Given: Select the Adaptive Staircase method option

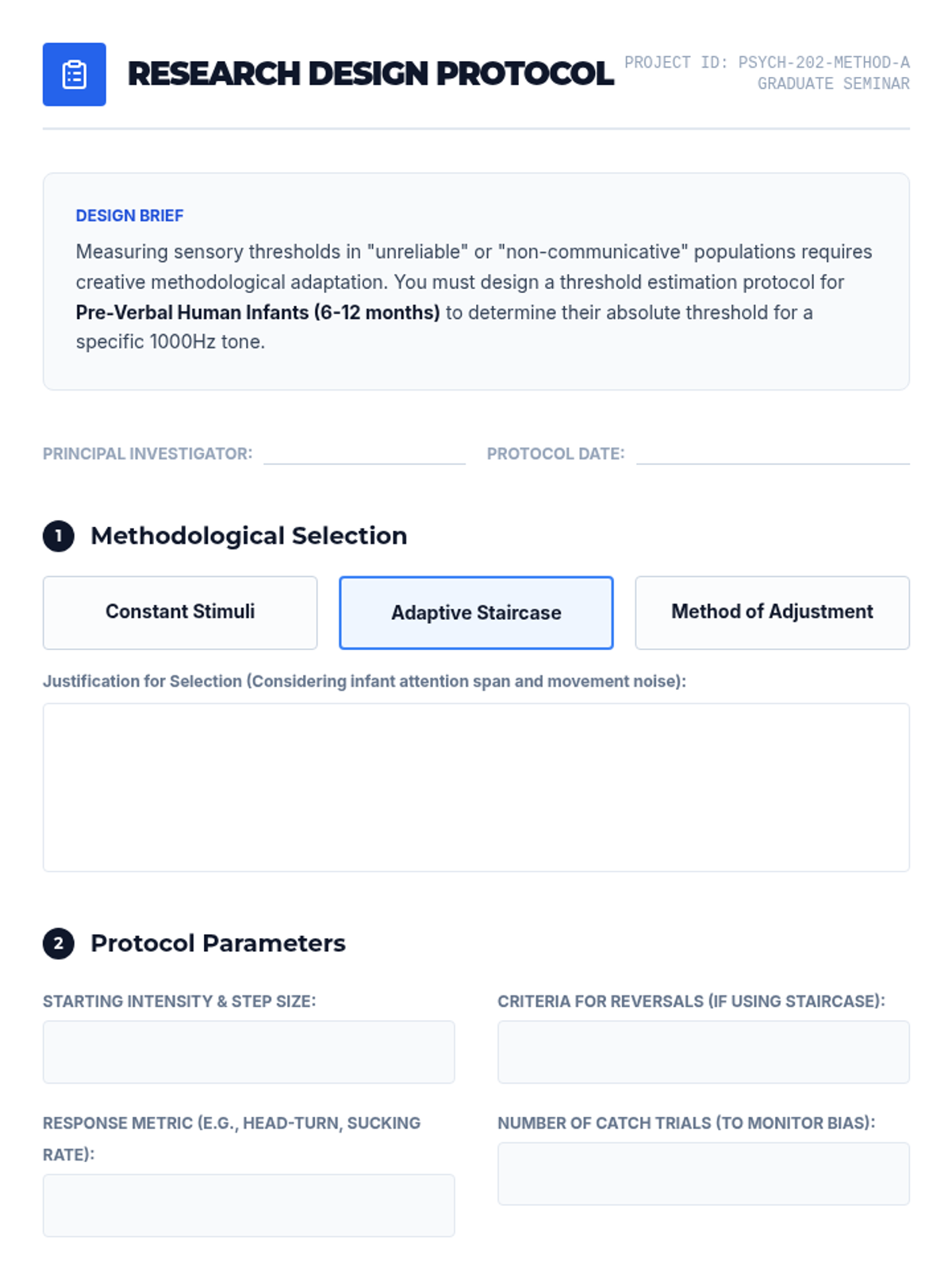Looking at the screenshot, I should [x=476, y=613].
